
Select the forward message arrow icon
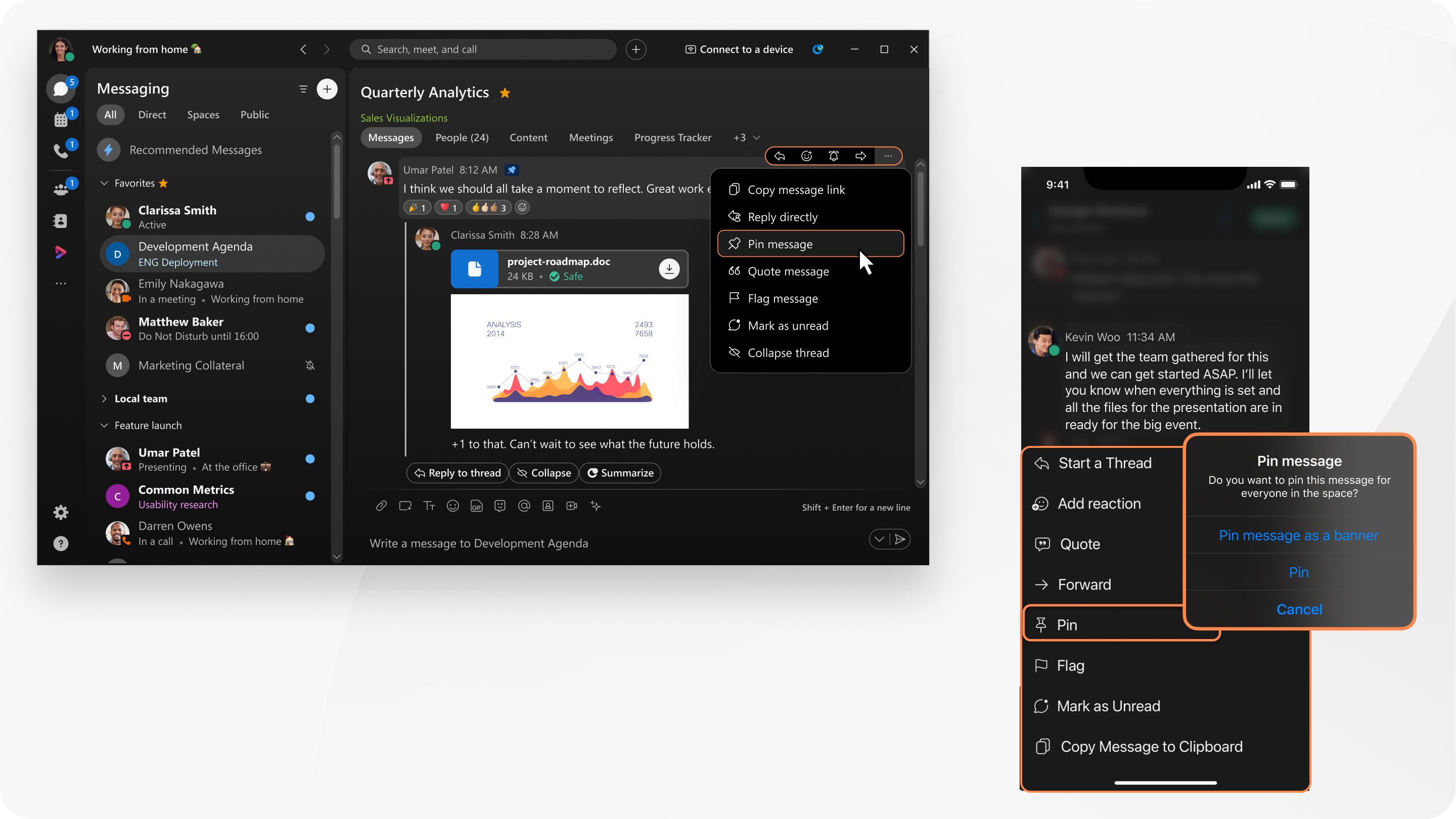point(860,155)
